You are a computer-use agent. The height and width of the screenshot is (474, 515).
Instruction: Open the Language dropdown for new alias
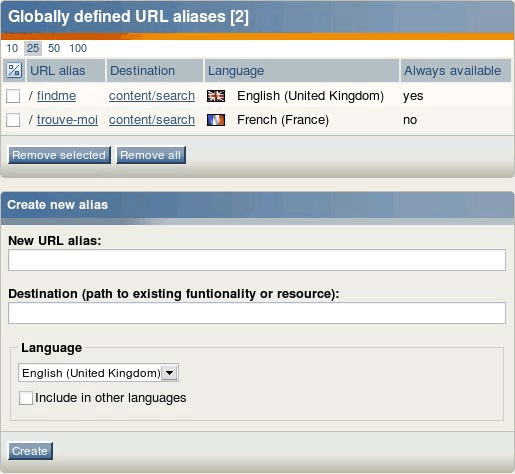pos(98,373)
